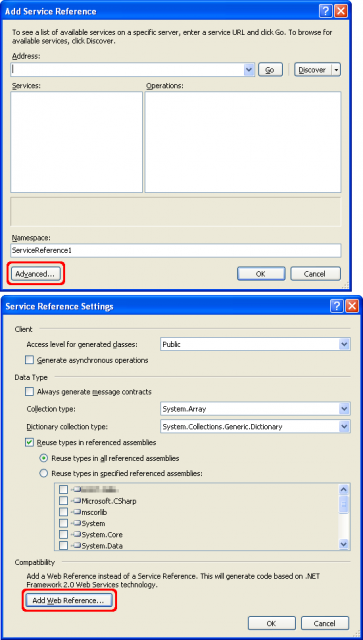Click Go next to Address field
Image resolution: width=363 pixels, height=640 pixels.
pyautogui.click(x=270, y=70)
